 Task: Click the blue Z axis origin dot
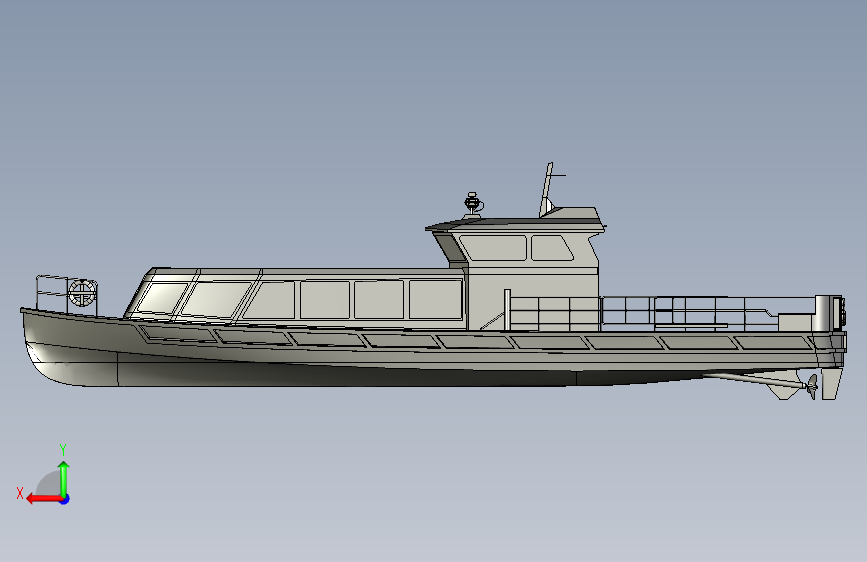coord(65,499)
